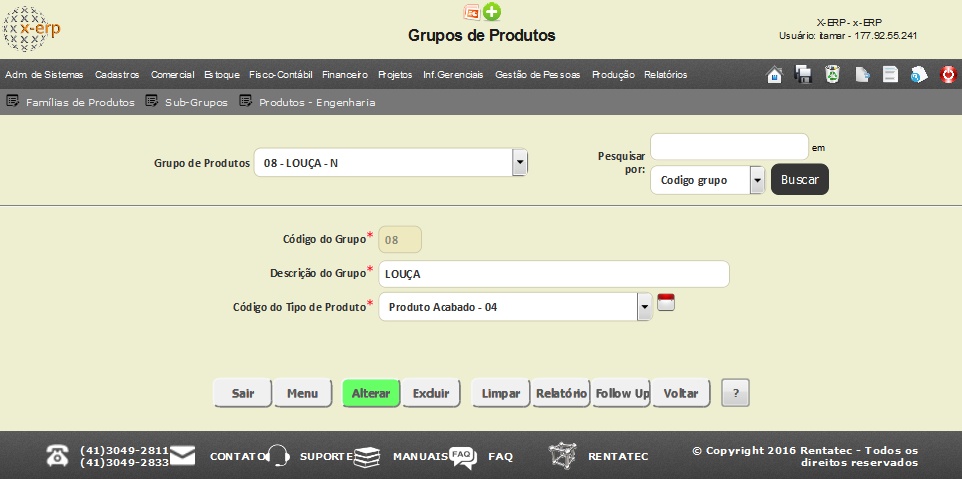Expand the Código do Tipo de Produto dropdown

coord(515,307)
